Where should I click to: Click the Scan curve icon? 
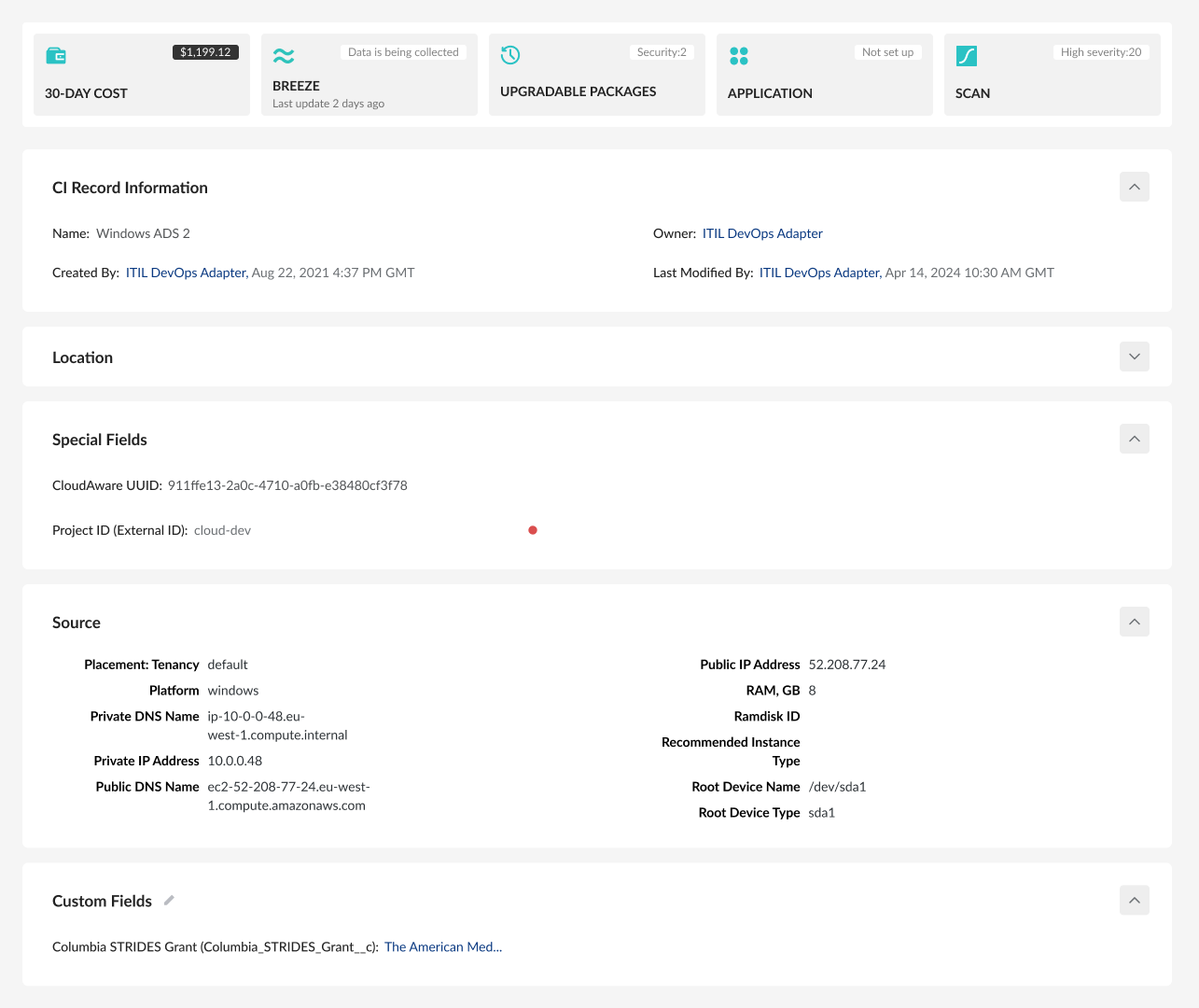pos(967,56)
